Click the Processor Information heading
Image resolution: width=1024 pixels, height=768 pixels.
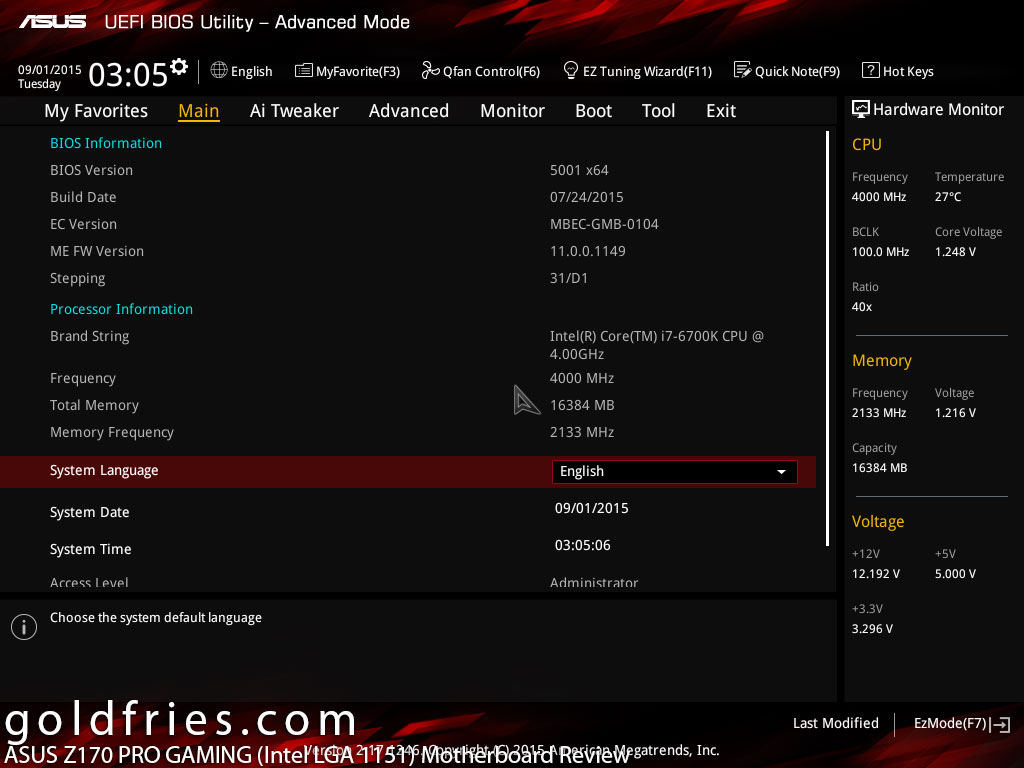[121, 309]
